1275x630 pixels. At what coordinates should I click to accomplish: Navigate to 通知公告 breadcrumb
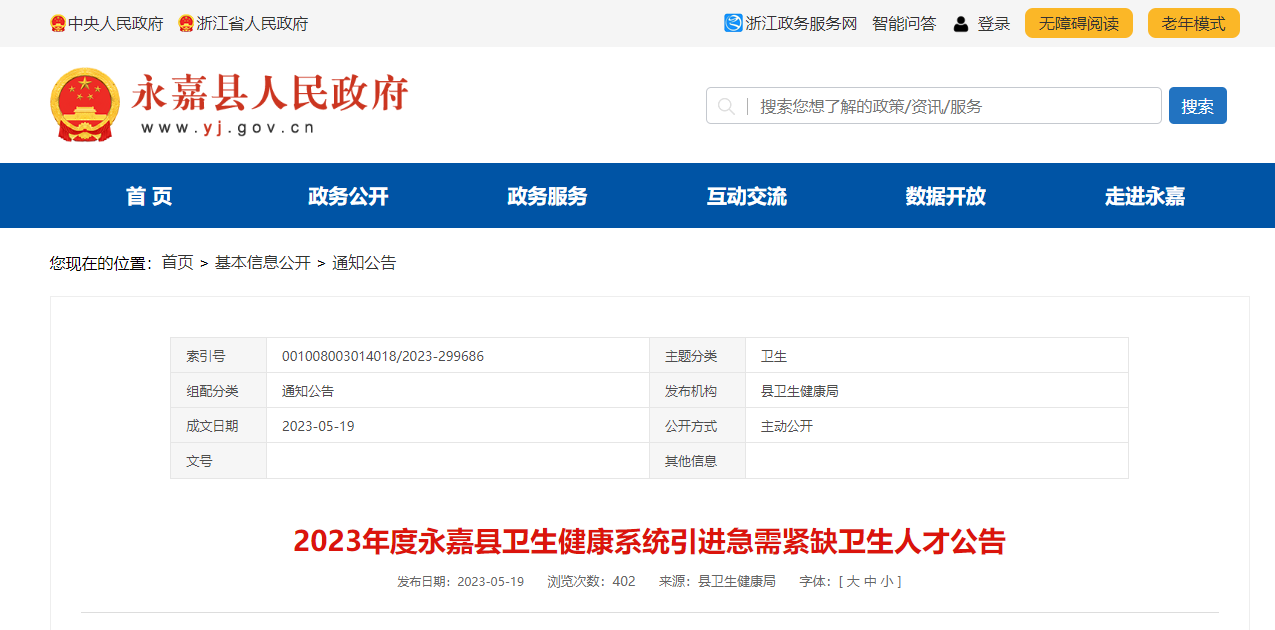coord(364,263)
